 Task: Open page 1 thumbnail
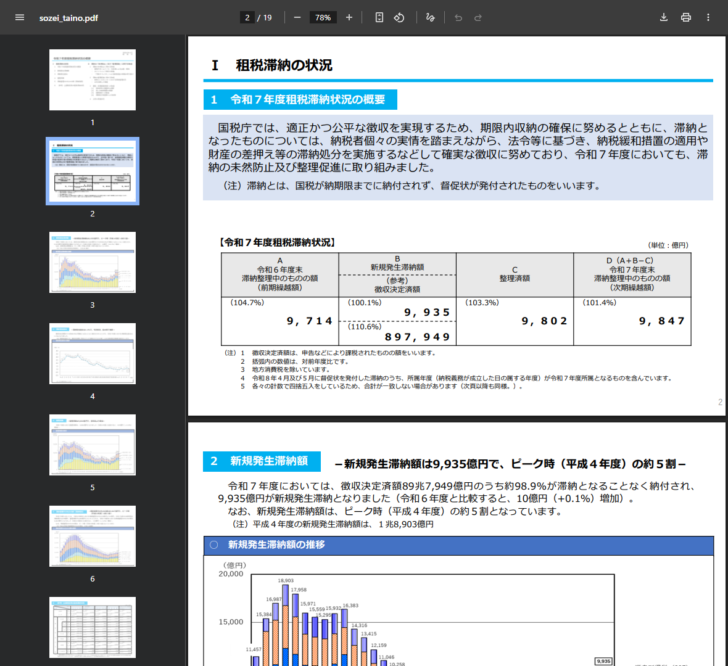pyautogui.click(x=92, y=80)
